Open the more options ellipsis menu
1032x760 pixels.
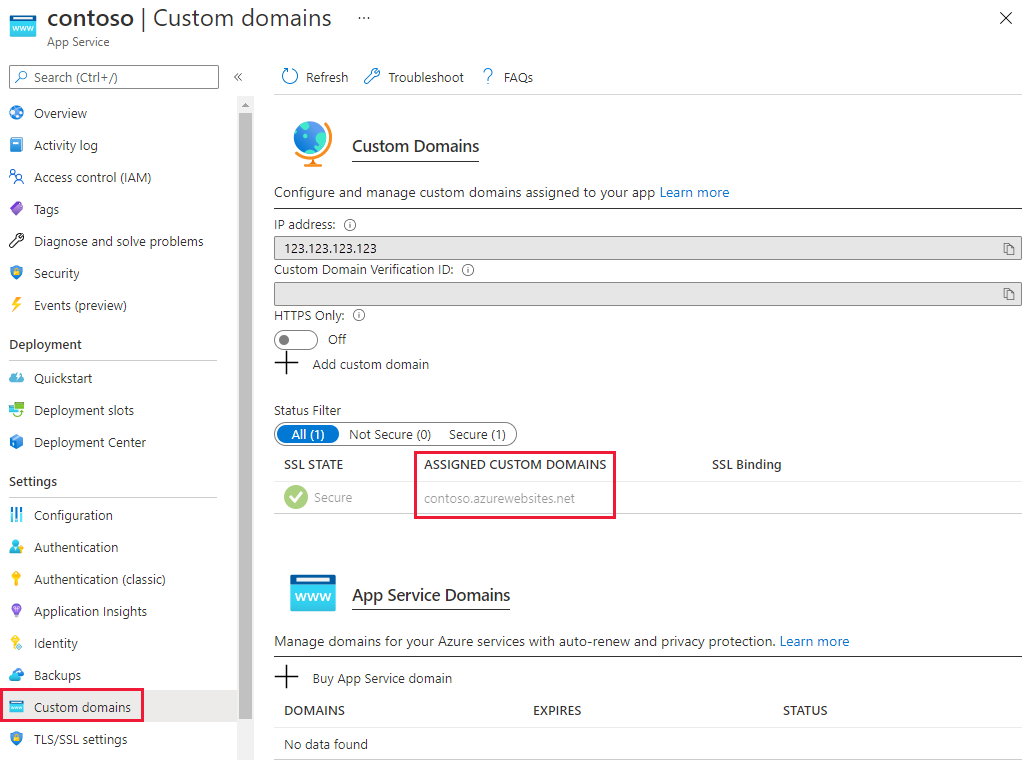tap(363, 18)
